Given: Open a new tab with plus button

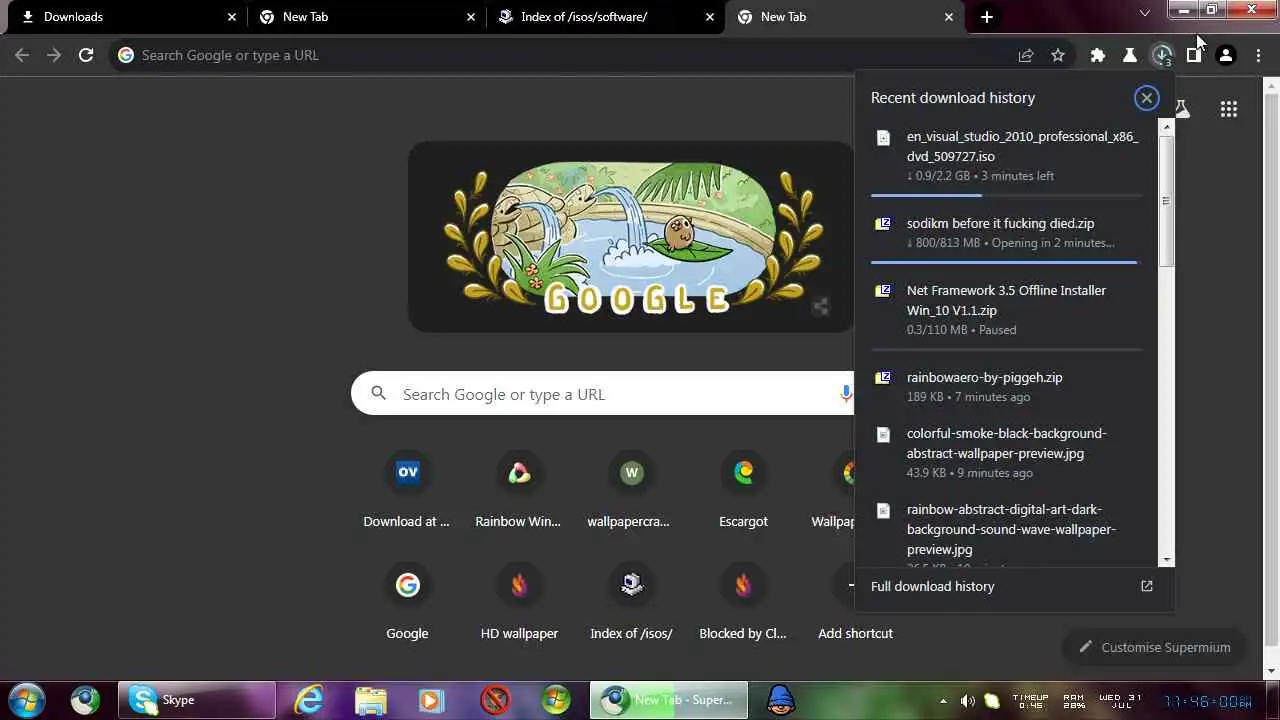Looking at the screenshot, I should (987, 17).
